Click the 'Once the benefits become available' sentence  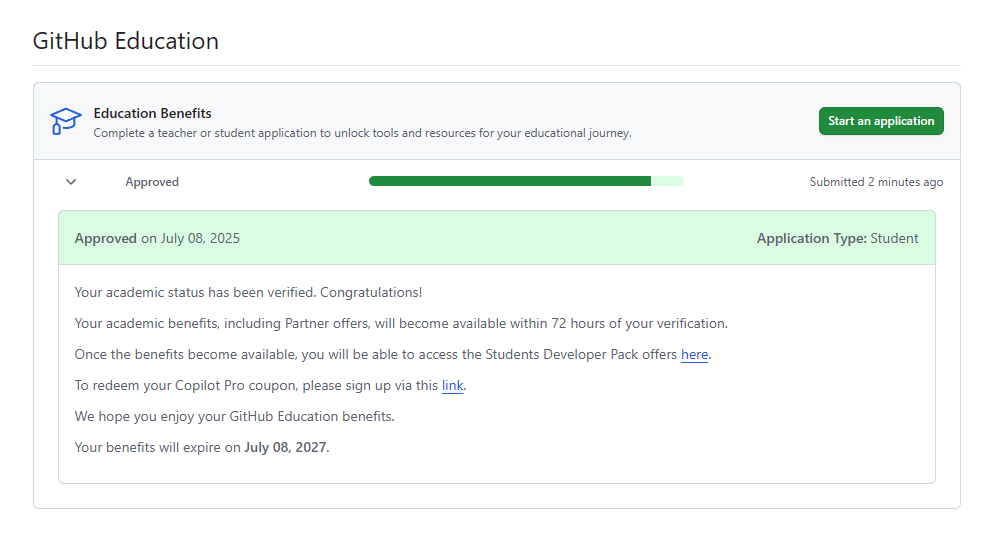[x=376, y=355]
